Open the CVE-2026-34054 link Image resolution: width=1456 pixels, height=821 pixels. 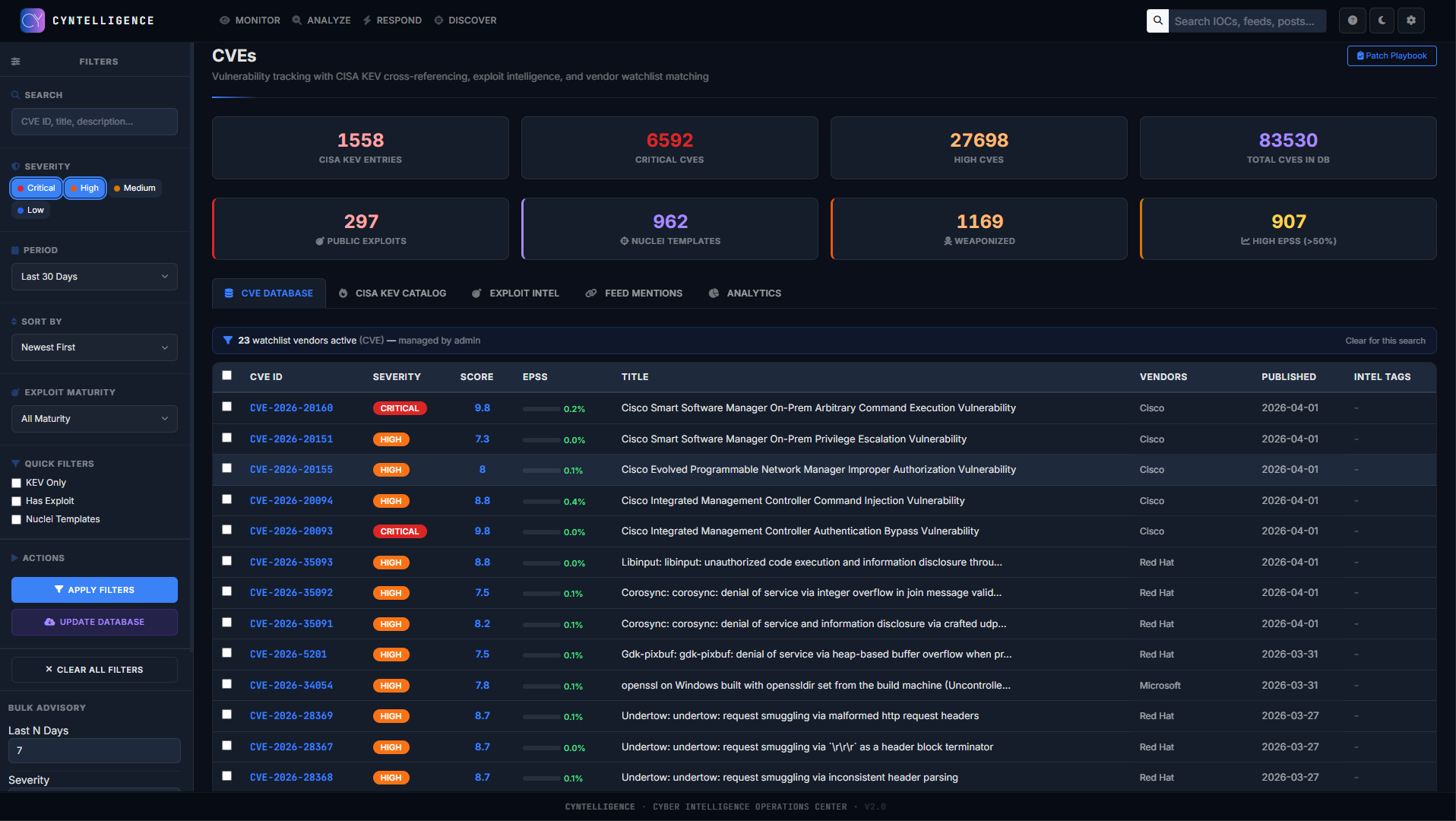pos(291,686)
